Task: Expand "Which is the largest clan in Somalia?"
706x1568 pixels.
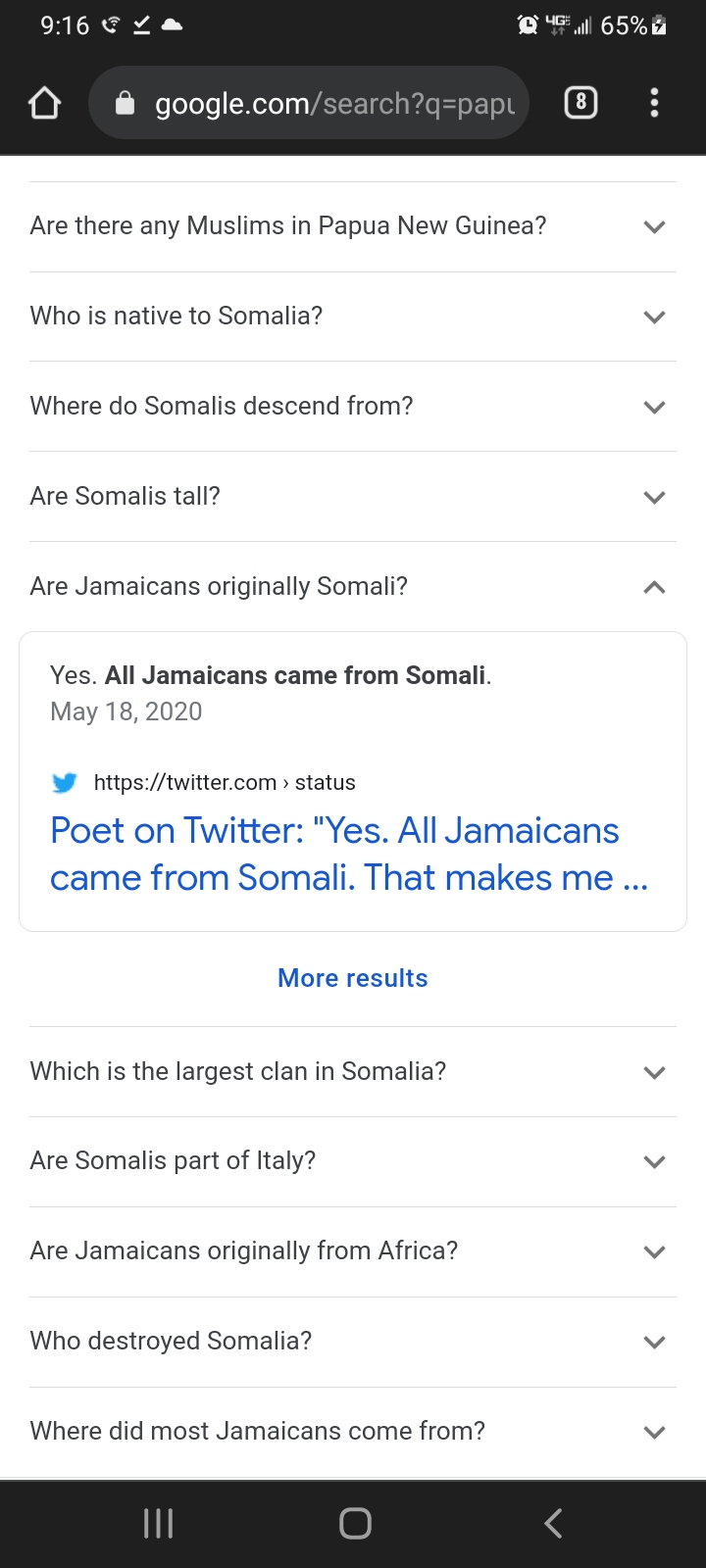Action: click(353, 1072)
